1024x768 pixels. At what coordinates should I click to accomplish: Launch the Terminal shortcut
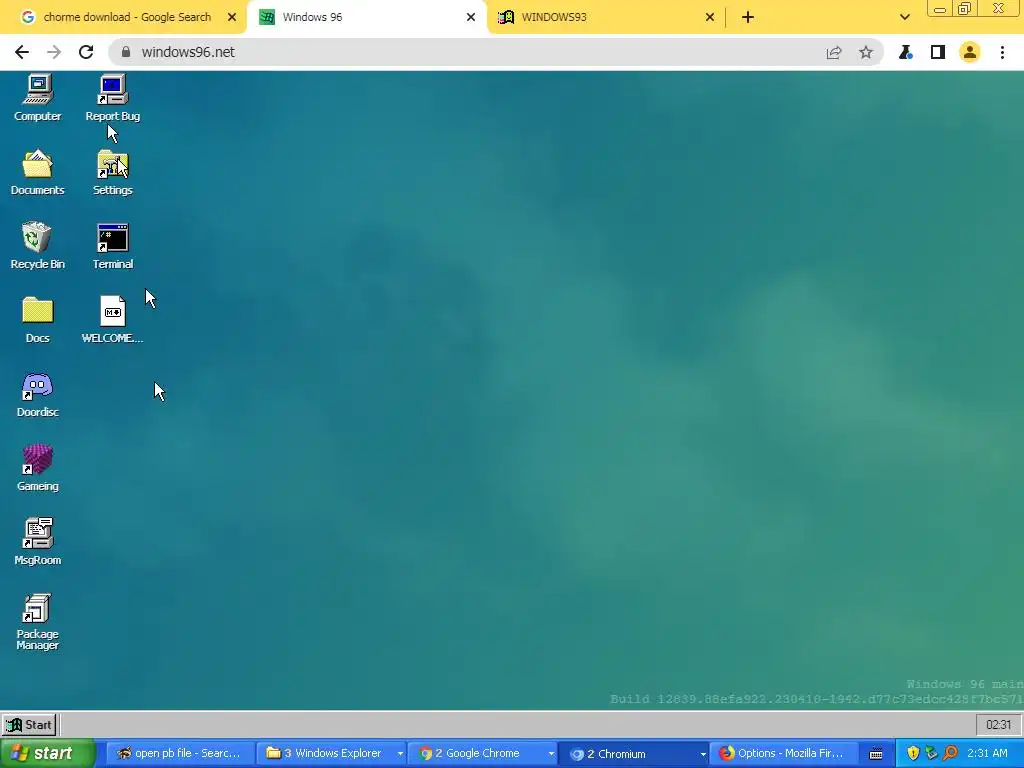tap(112, 246)
